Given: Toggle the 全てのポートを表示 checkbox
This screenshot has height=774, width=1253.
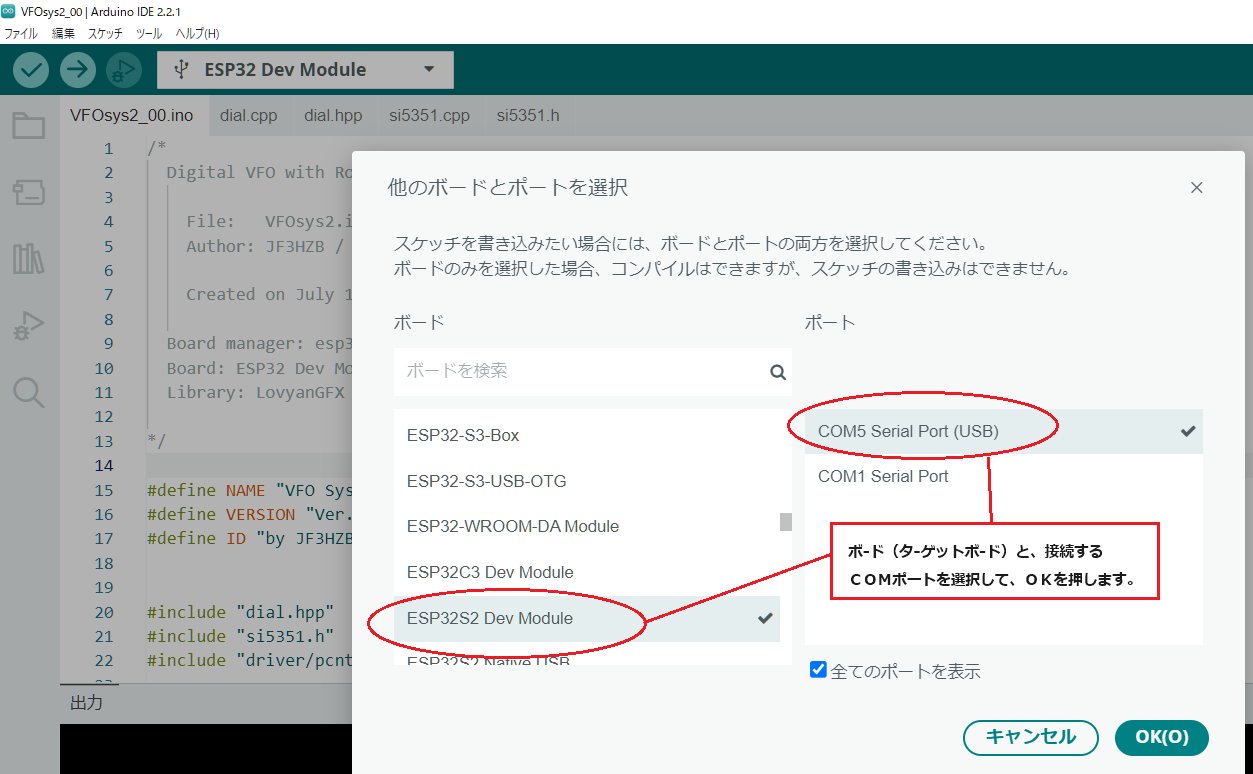Looking at the screenshot, I should [818, 670].
